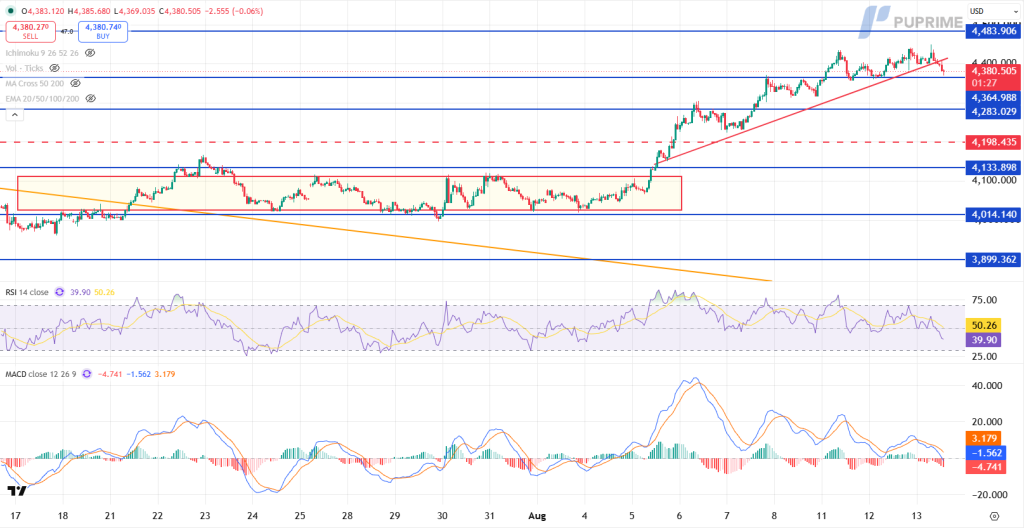Image resolution: width=1024 pixels, height=528 pixels.
Task: Toggle visibility of MA Cross 50 200
Action: [76, 83]
